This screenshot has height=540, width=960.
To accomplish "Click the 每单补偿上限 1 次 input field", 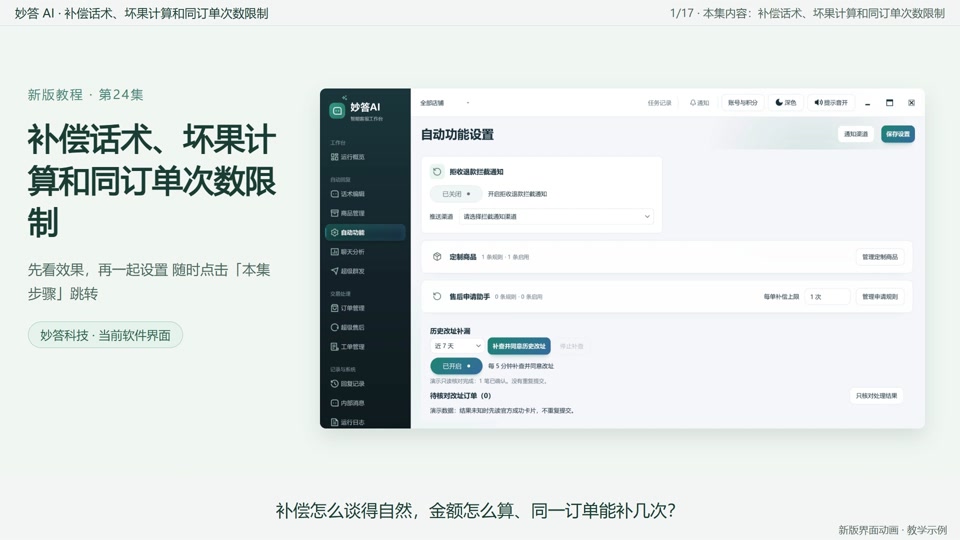I will tap(827, 297).
